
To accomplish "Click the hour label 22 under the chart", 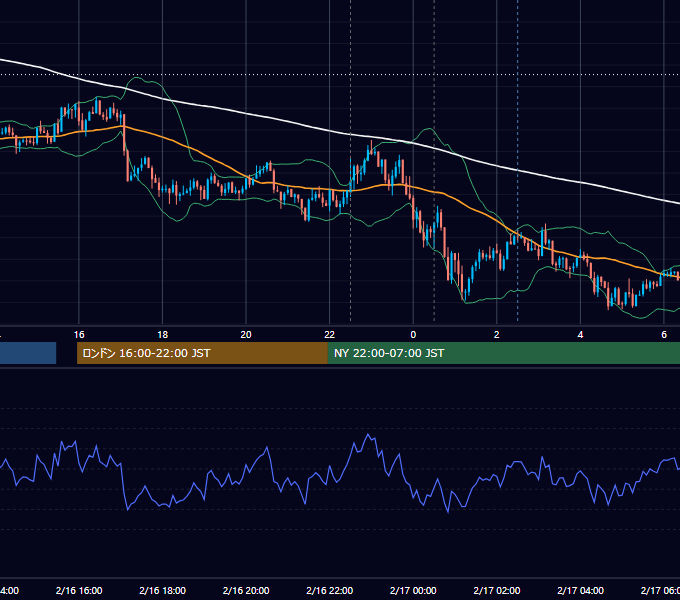I will coord(330,335).
